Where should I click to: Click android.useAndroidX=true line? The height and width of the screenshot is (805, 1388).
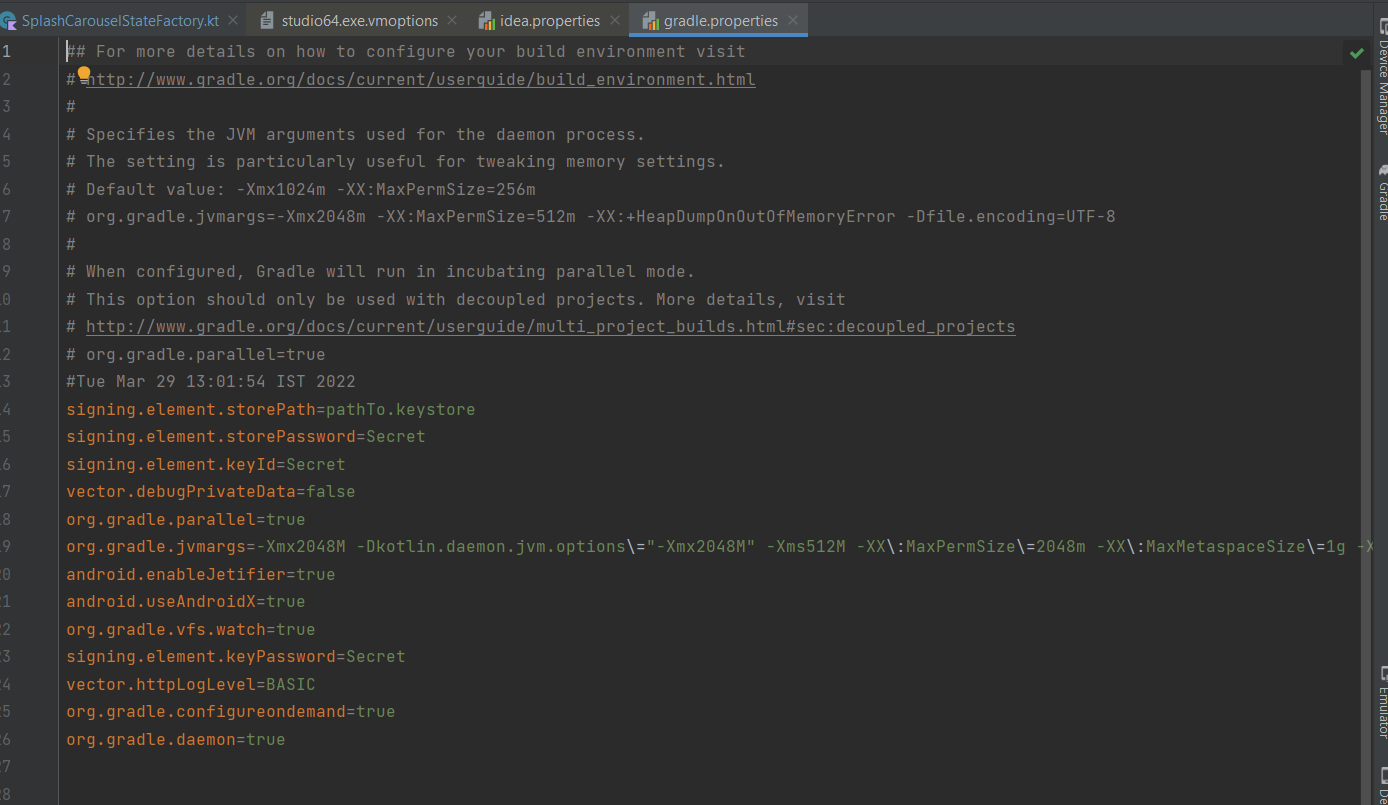point(185,601)
